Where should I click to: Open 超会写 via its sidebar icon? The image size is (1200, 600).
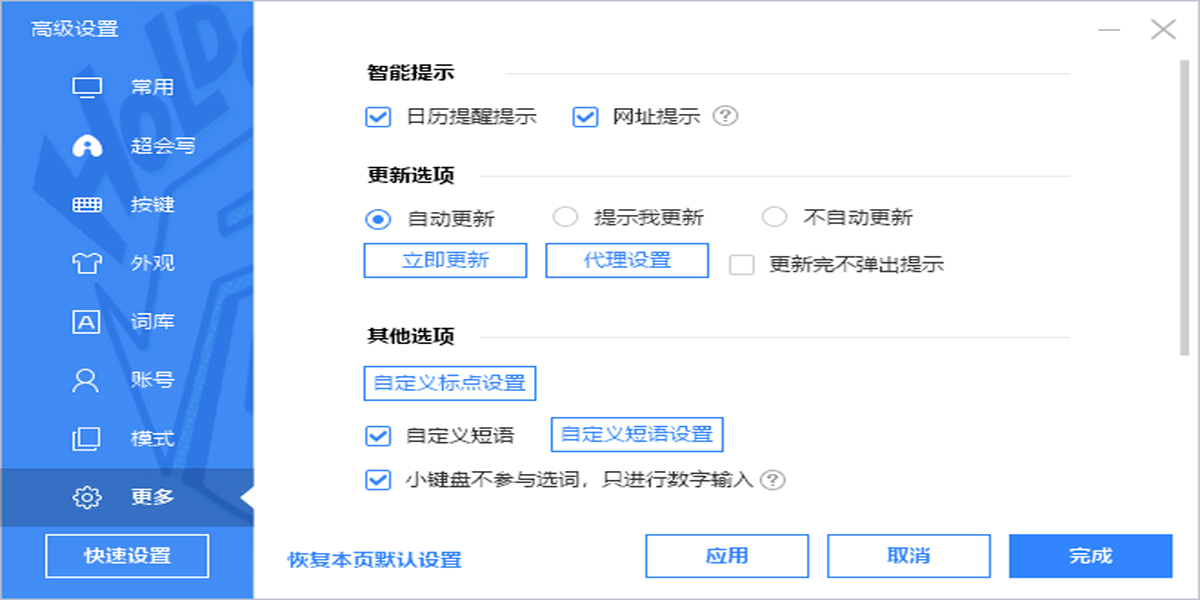[88, 146]
